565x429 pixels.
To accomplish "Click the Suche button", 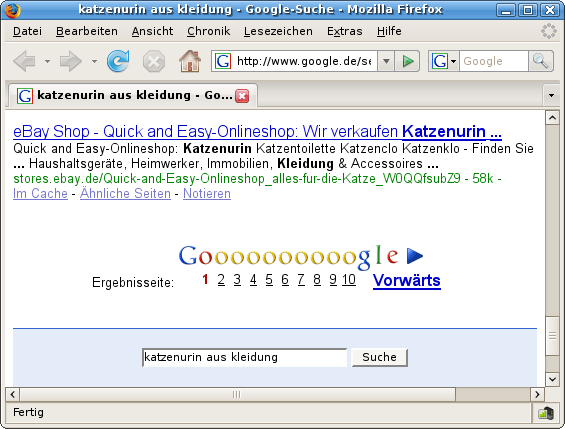I will (379, 357).
